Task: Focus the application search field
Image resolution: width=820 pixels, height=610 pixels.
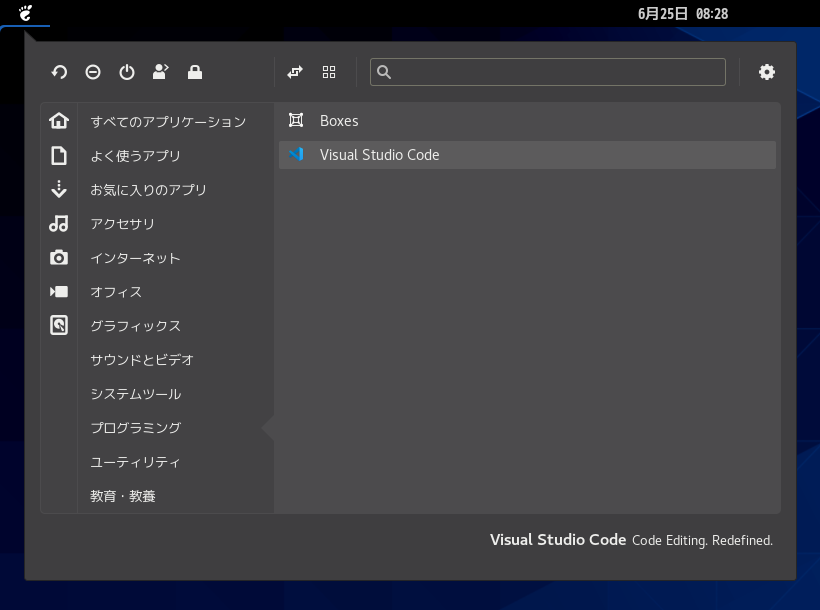Action: click(548, 72)
